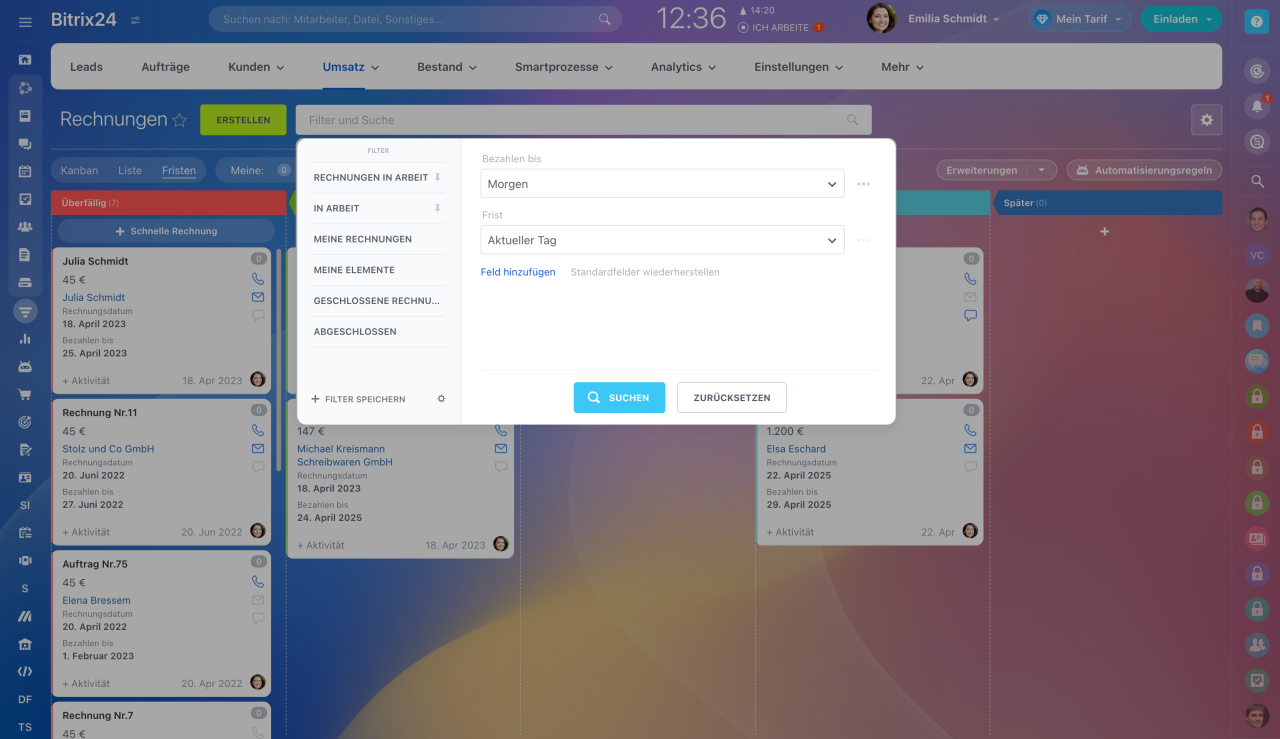Viewport: 1280px width, 739px height.
Task: Mark Rechnungen as favorite with the star
Action: coord(180,120)
